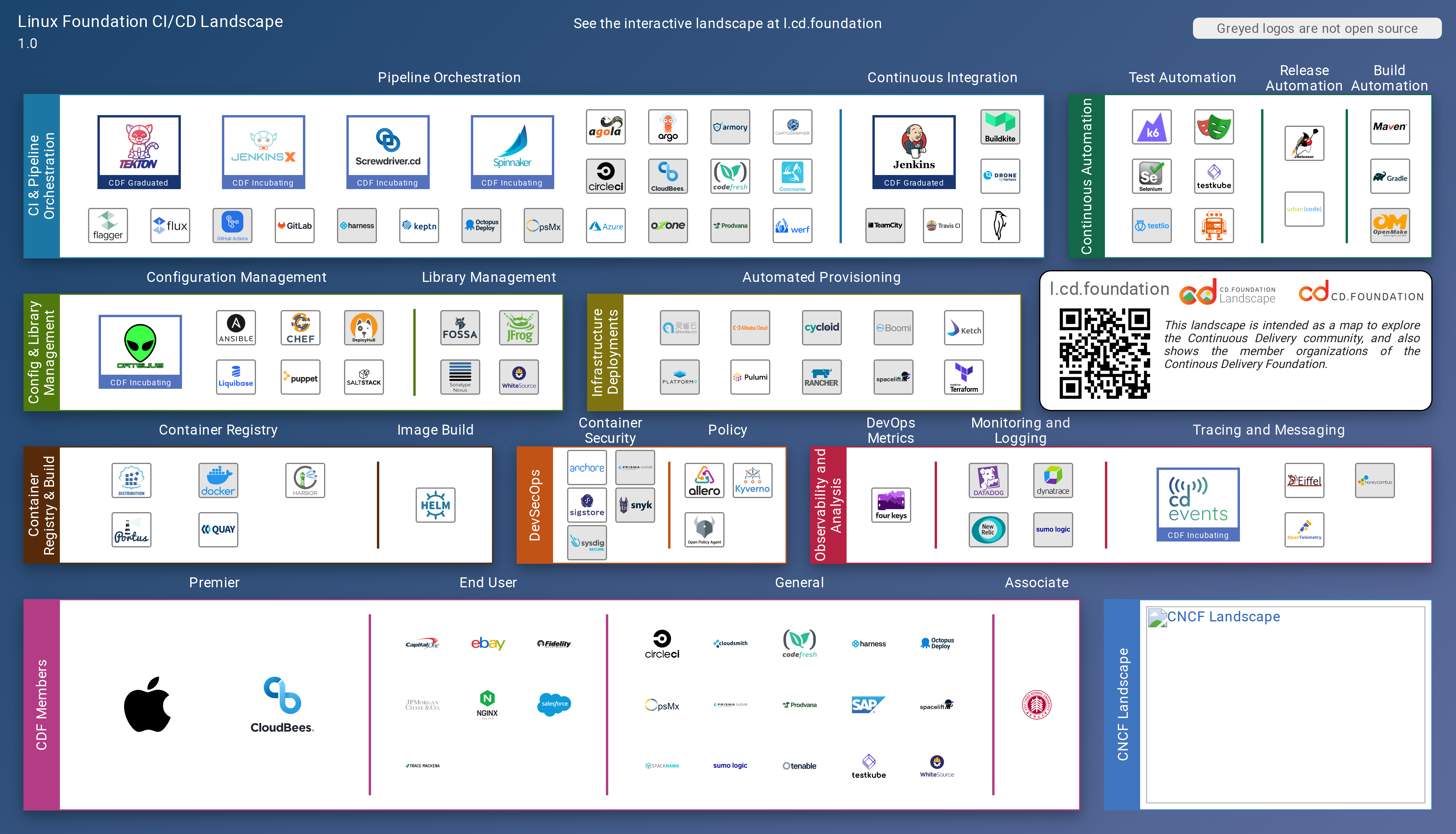This screenshot has height=834, width=1456.
Task: Click the Pulumi provisioning tile
Action: tap(750, 377)
